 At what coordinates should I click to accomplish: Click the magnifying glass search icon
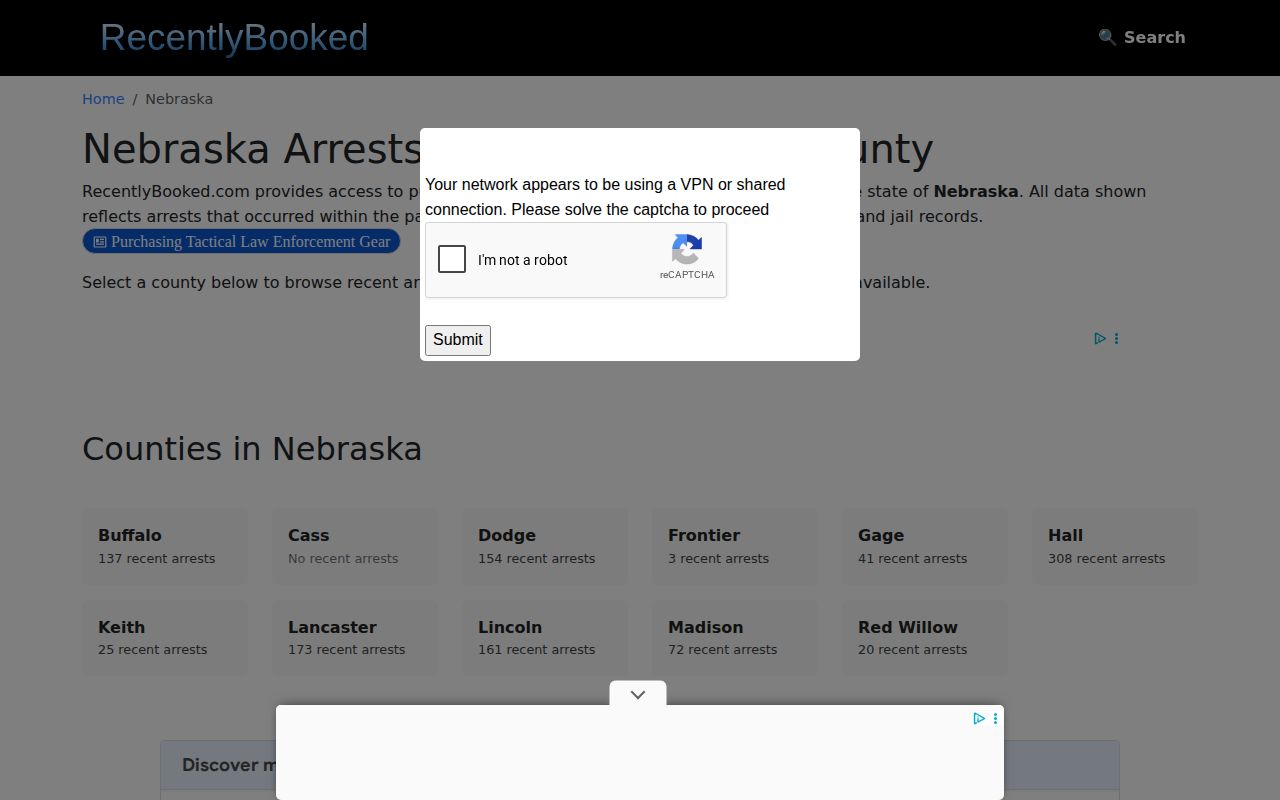pyautogui.click(x=1107, y=37)
